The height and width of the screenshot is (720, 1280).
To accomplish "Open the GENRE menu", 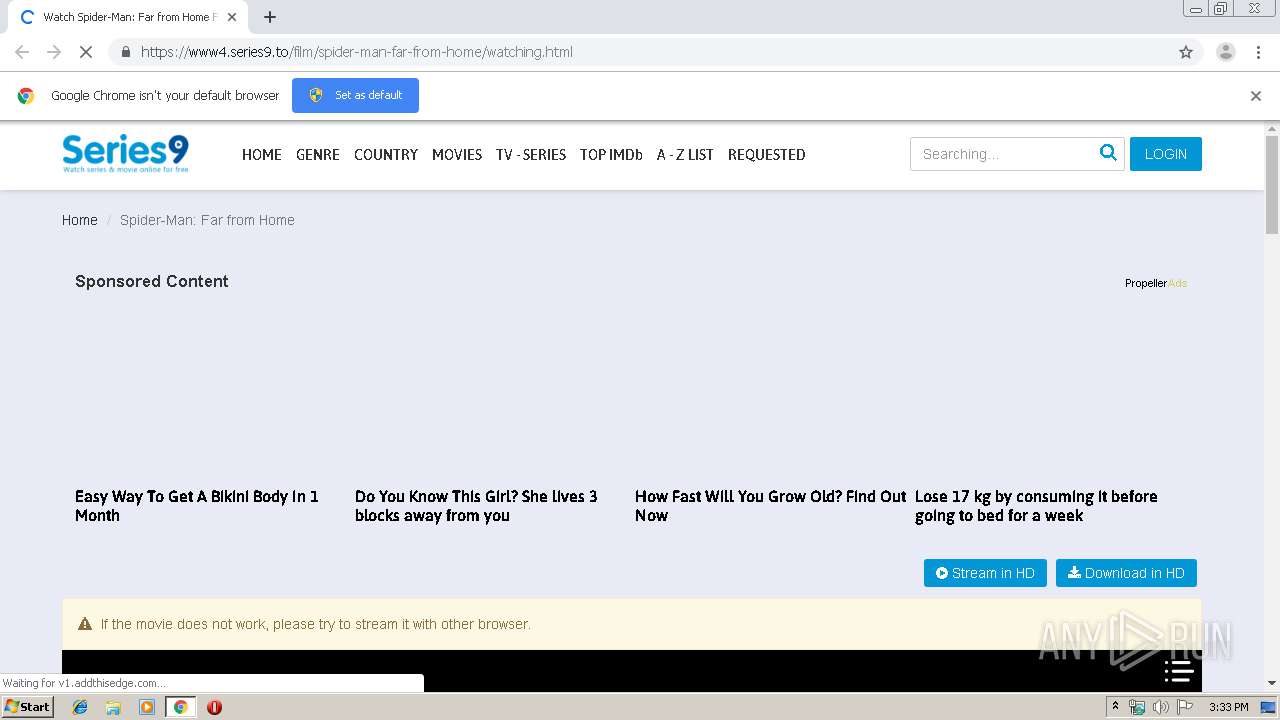I will click(318, 154).
